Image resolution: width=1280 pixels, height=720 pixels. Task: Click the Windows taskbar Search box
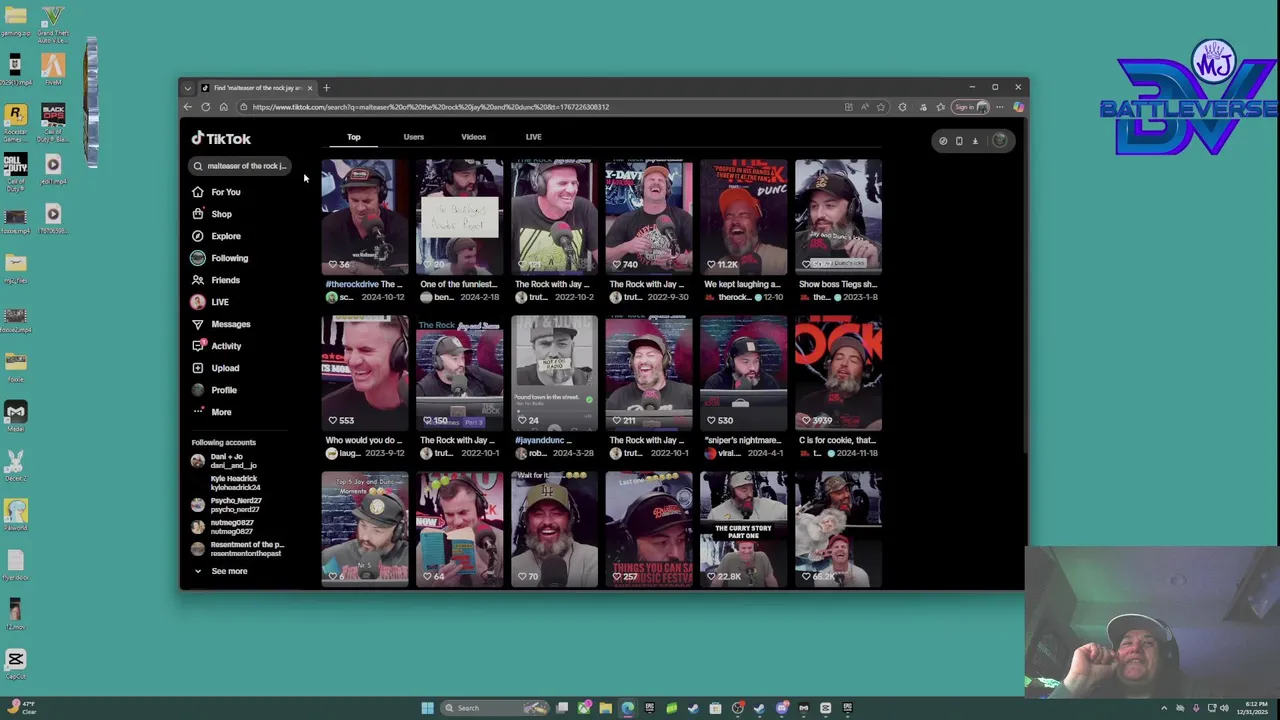point(494,708)
